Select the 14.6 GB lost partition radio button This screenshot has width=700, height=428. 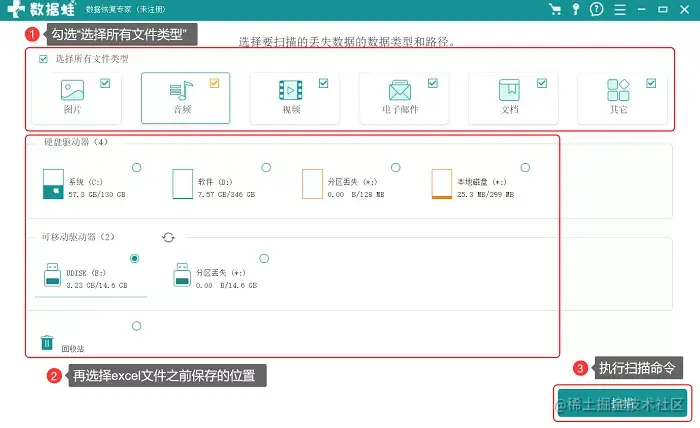(264, 258)
